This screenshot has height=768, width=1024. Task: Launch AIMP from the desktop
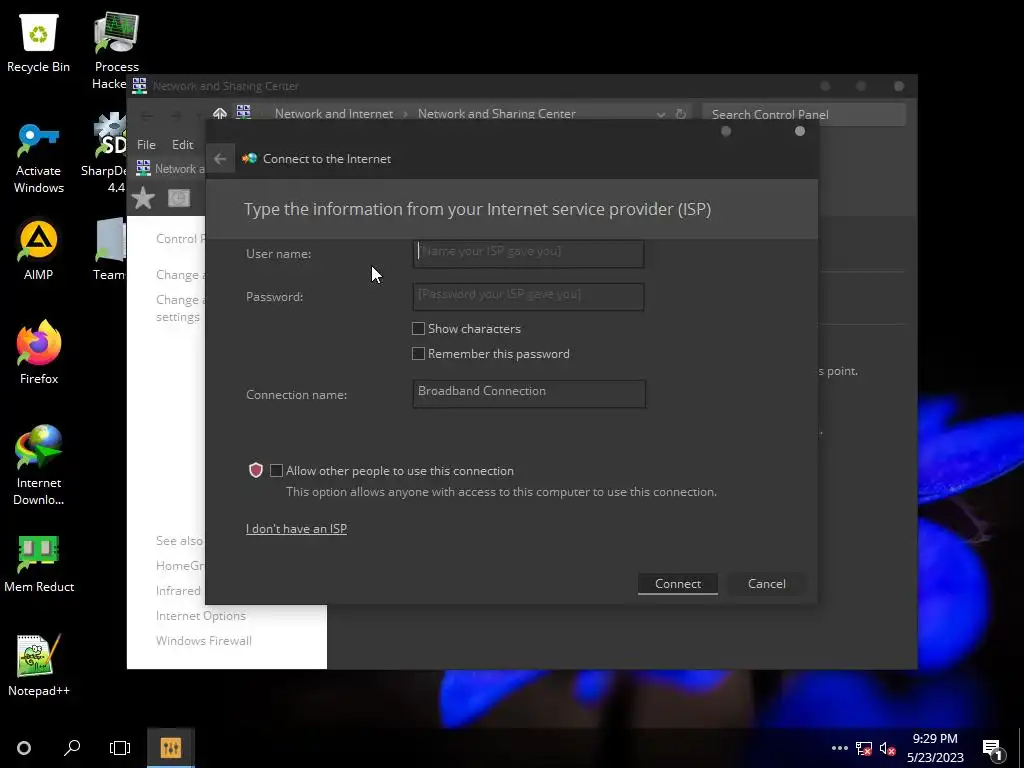point(38,249)
